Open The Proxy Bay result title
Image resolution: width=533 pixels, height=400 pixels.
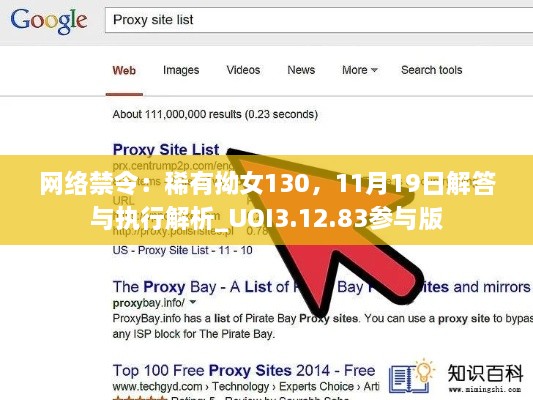point(321,287)
